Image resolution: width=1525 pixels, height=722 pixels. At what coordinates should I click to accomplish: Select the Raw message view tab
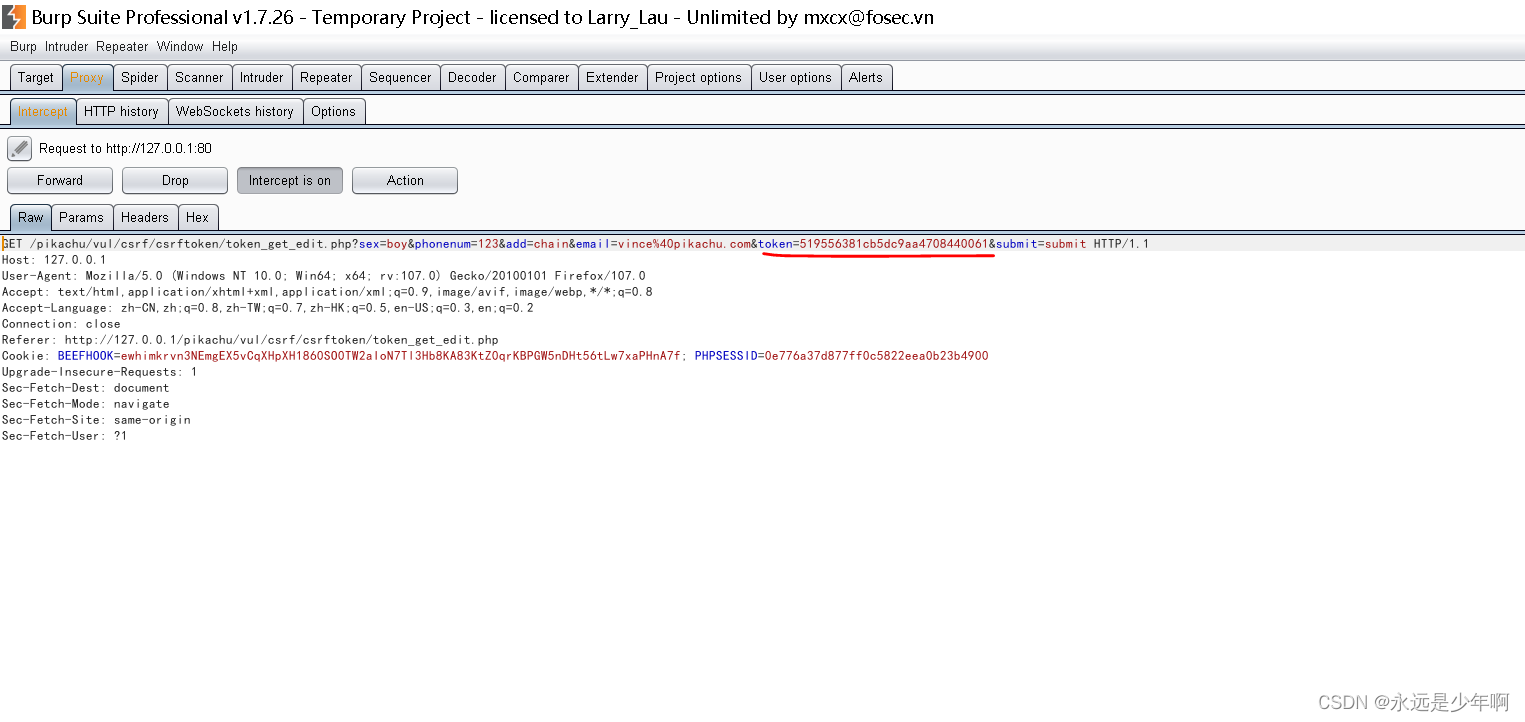click(31, 217)
